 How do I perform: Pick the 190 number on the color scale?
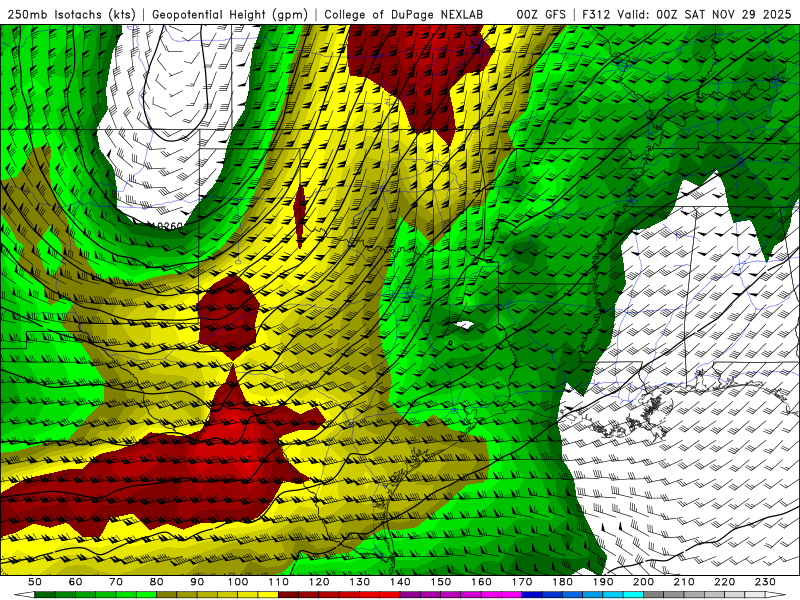coord(603,582)
